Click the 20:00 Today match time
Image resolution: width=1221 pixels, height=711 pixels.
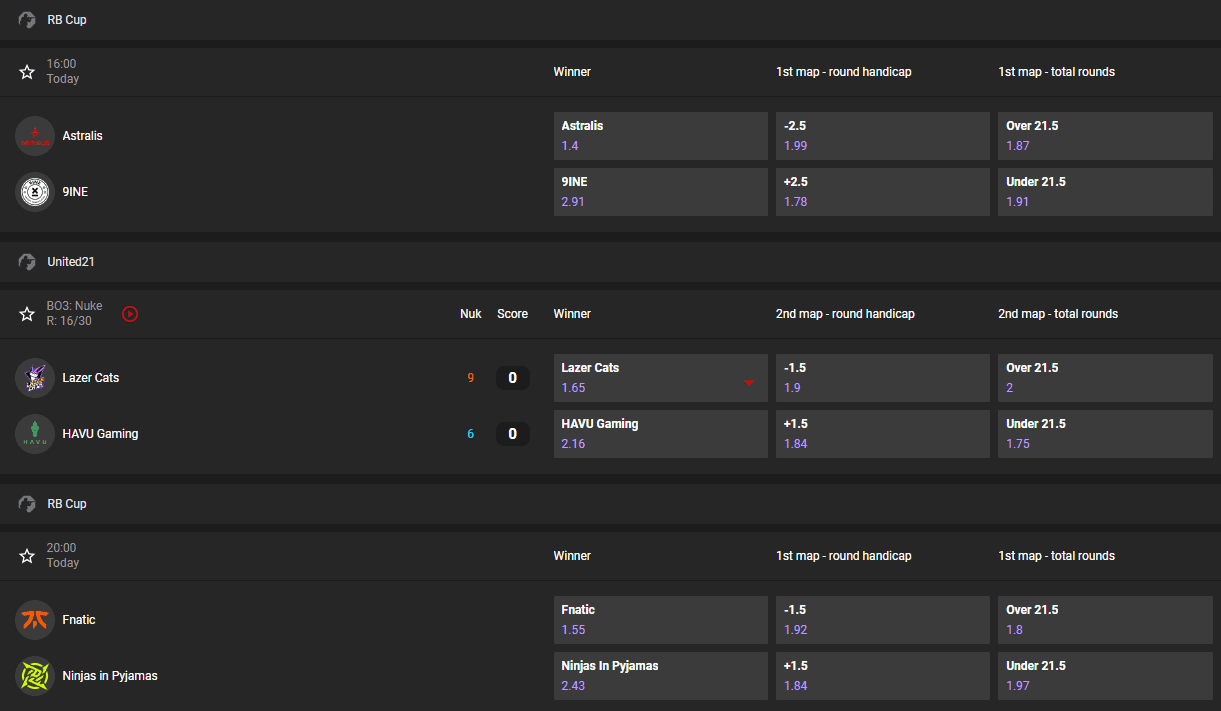pos(62,556)
